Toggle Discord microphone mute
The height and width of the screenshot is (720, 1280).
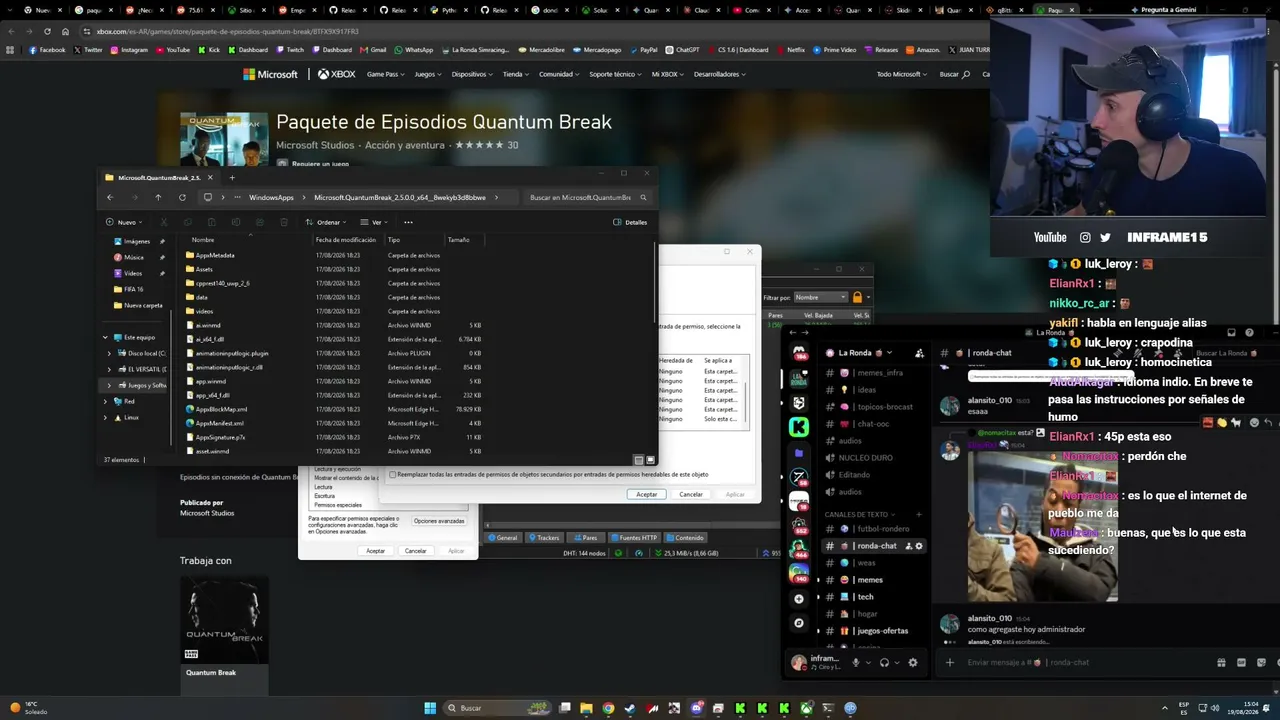855,662
